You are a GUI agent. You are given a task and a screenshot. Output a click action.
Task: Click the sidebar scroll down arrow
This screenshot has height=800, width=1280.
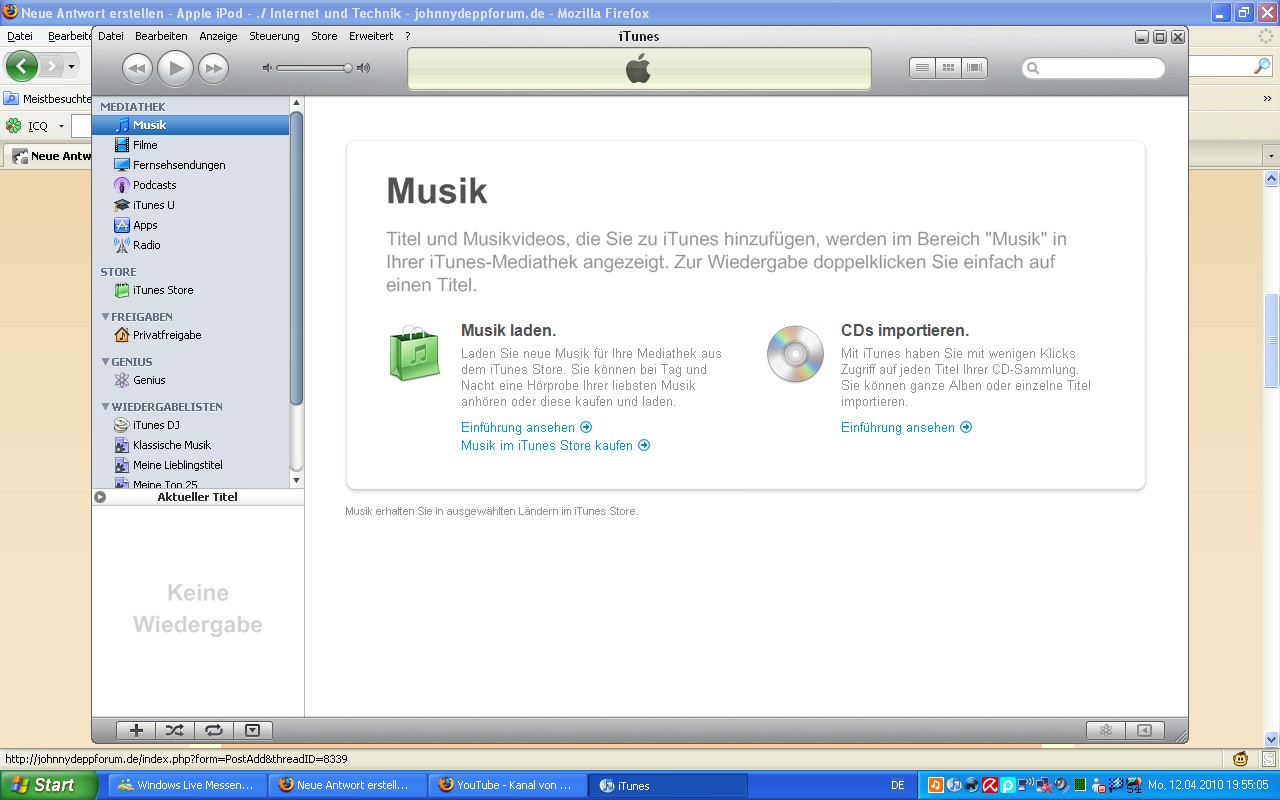click(296, 481)
